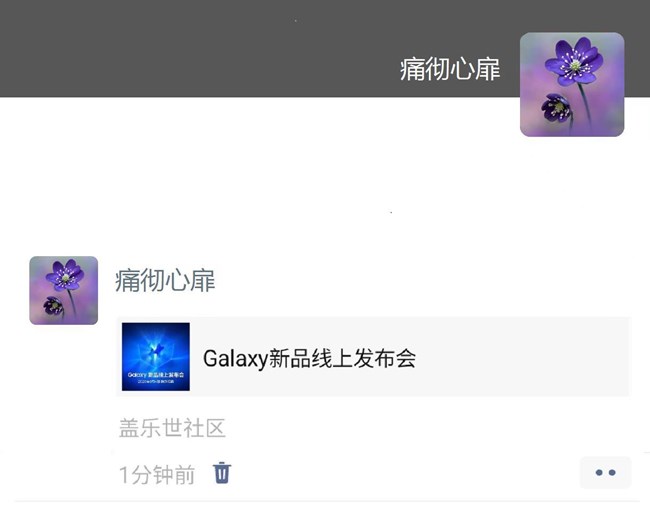
Task: Tap the 1分钟前 timestamp
Action: pyautogui.click(x=157, y=474)
